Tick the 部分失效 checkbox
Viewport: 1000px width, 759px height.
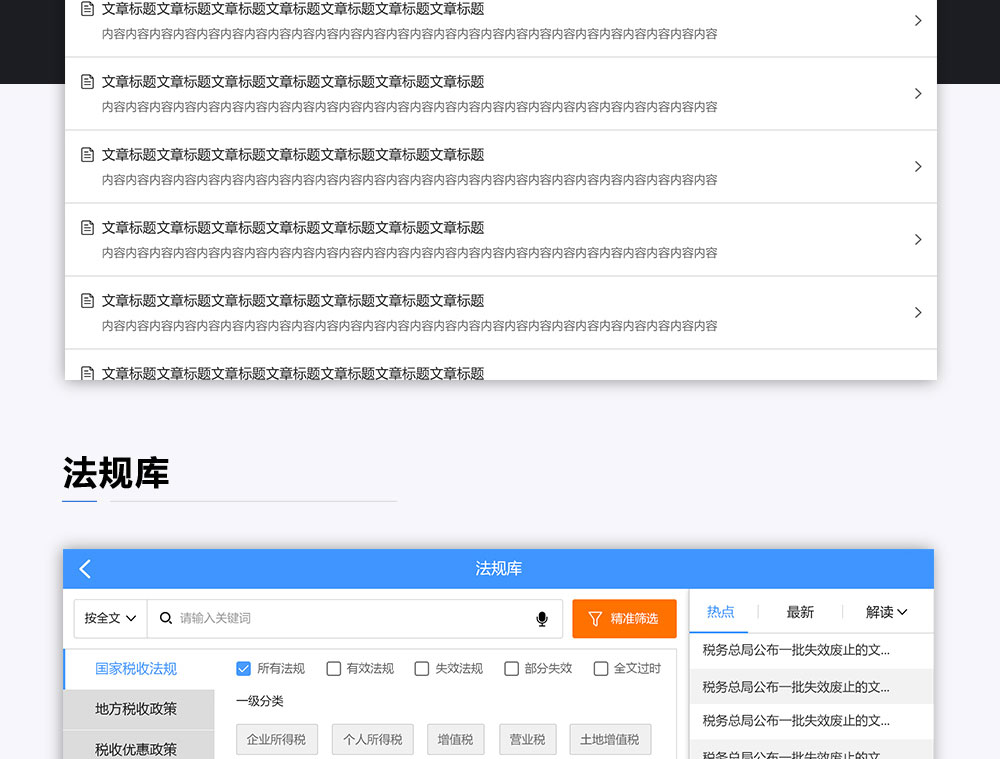point(511,669)
